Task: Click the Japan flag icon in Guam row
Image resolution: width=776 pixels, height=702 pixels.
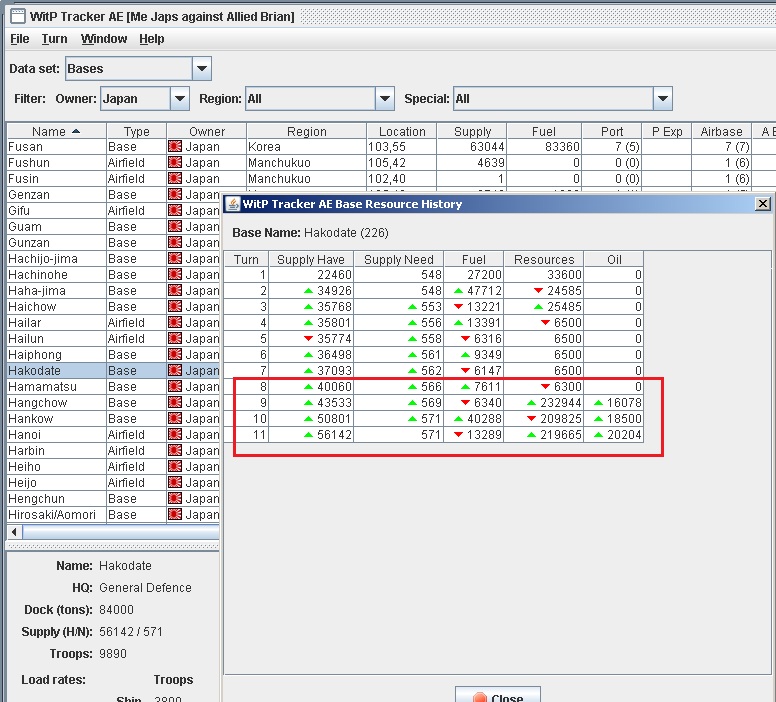Action: 175,226
